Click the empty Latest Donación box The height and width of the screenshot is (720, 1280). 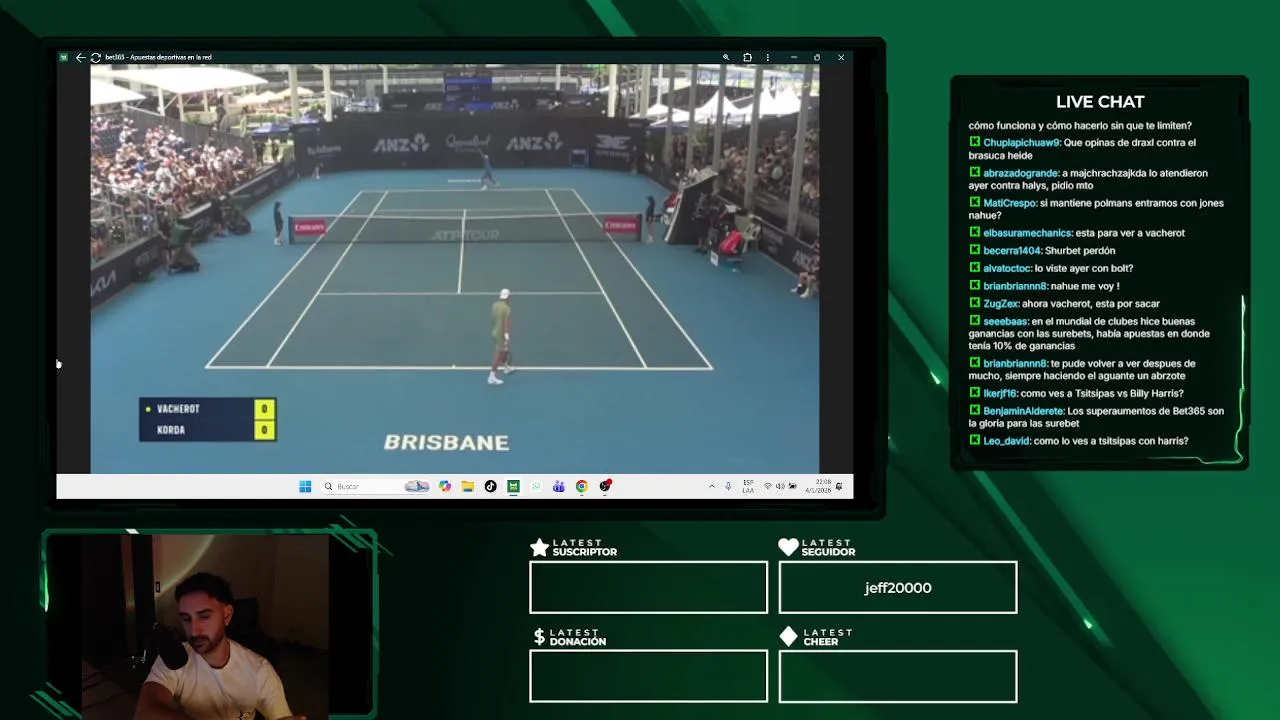[x=649, y=676]
